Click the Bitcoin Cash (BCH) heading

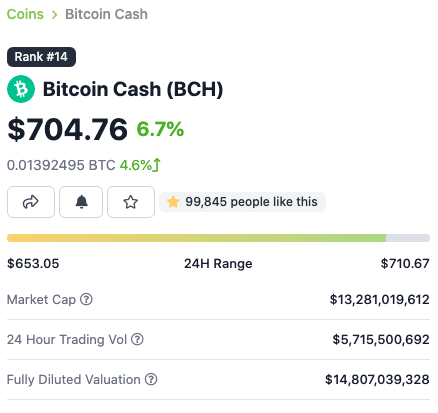(133, 89)
